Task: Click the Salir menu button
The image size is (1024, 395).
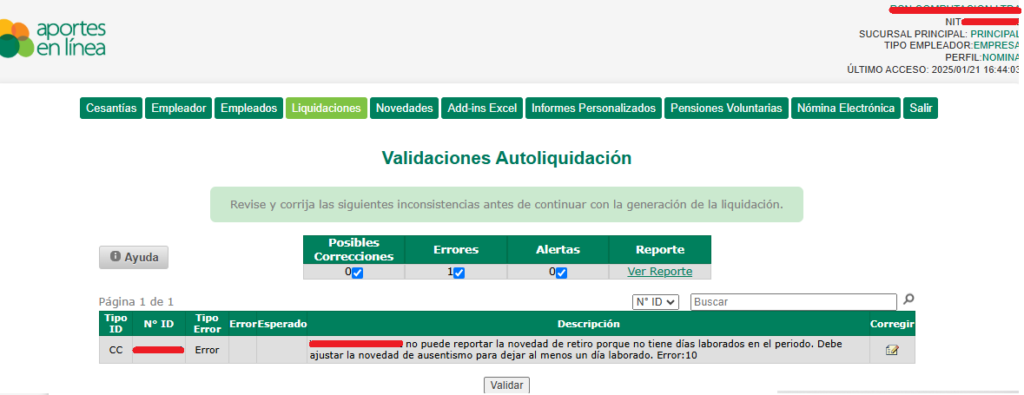Action: coord(920,108)
